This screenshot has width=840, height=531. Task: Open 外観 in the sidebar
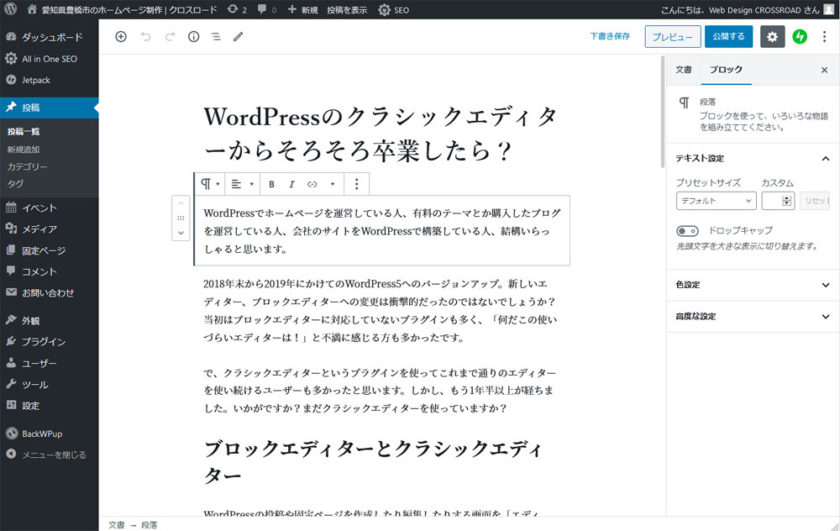coord(49,320)
